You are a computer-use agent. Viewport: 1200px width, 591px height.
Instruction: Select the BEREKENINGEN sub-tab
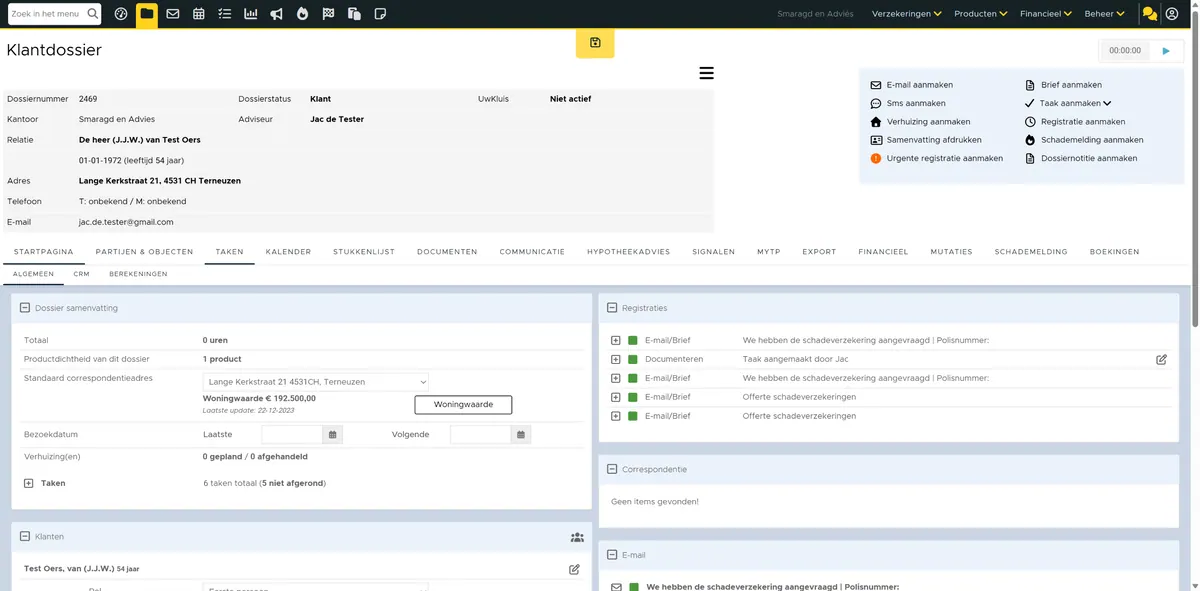pos(138,274)
